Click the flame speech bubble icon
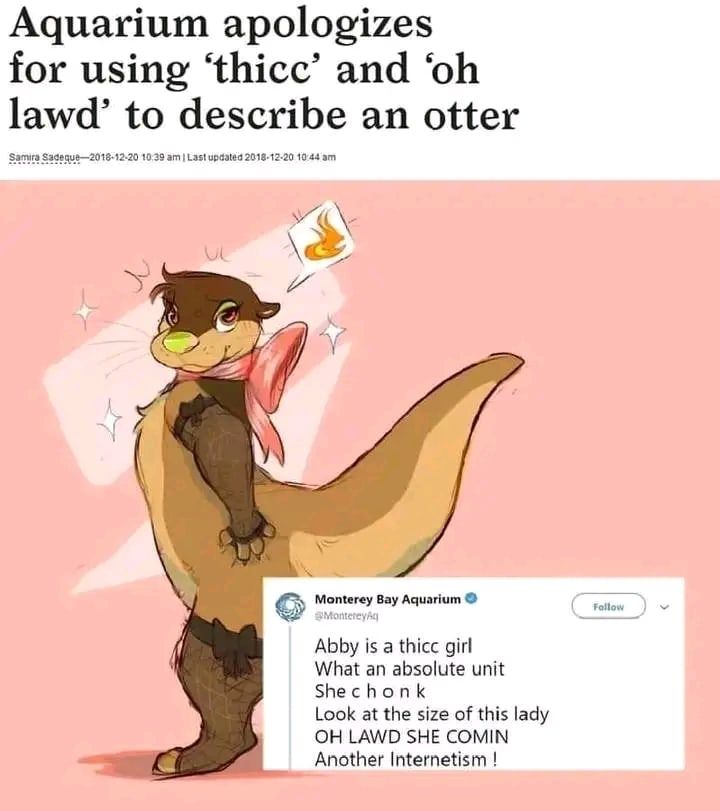Screen dimensions: 720x811 pos(321,239)
